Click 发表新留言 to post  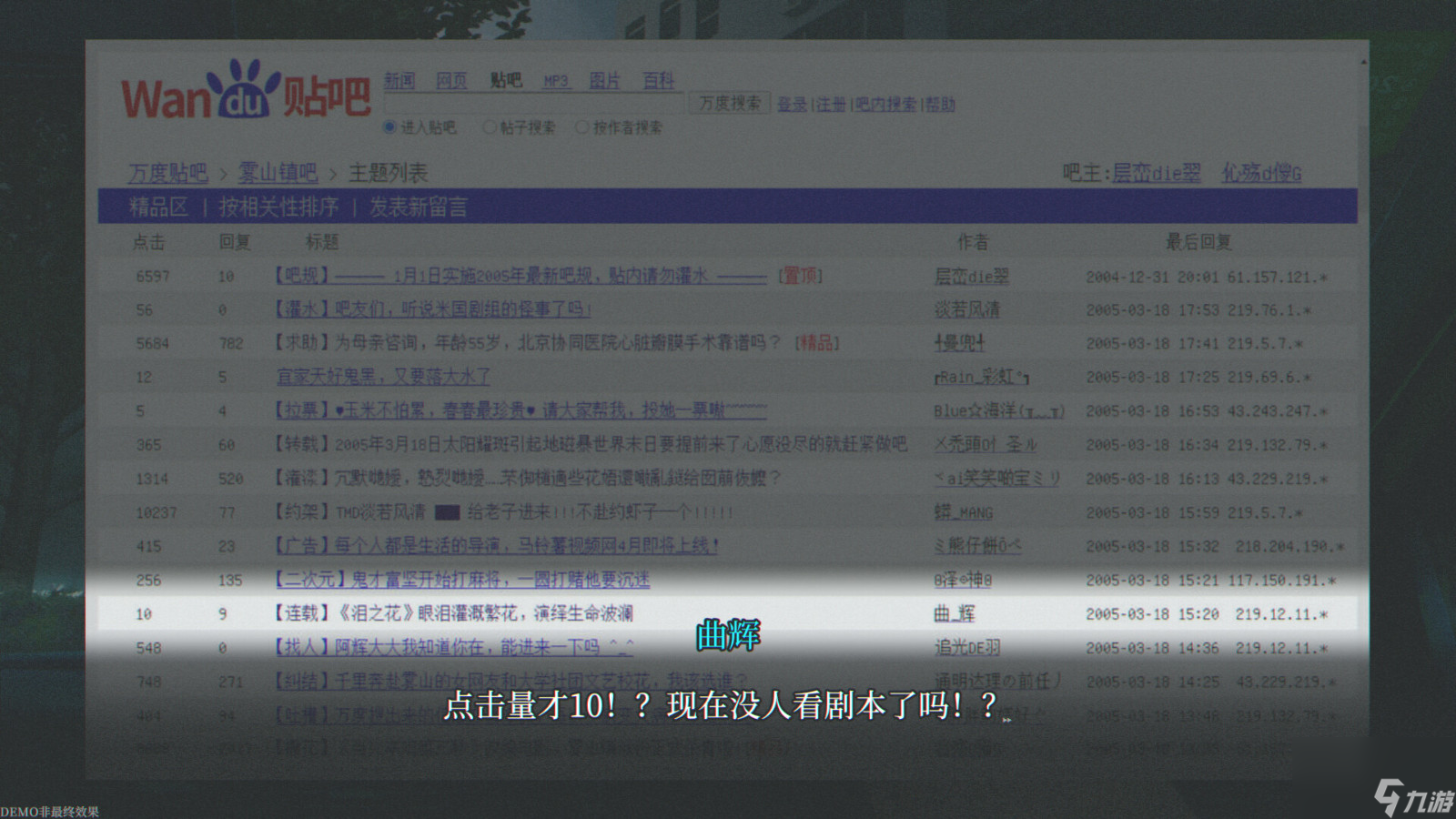click(419, 207)
